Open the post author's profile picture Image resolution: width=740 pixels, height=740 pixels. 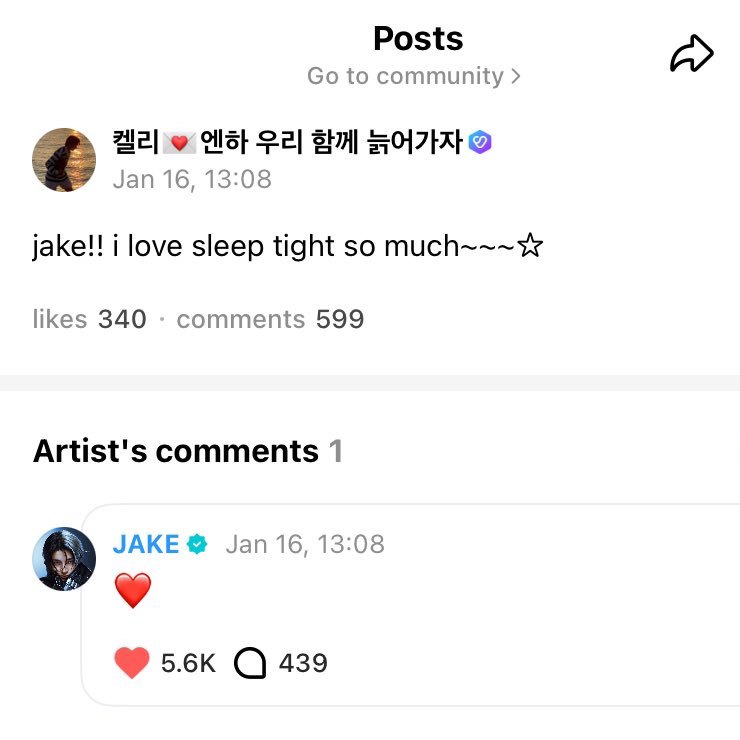(x=64, y=159)
